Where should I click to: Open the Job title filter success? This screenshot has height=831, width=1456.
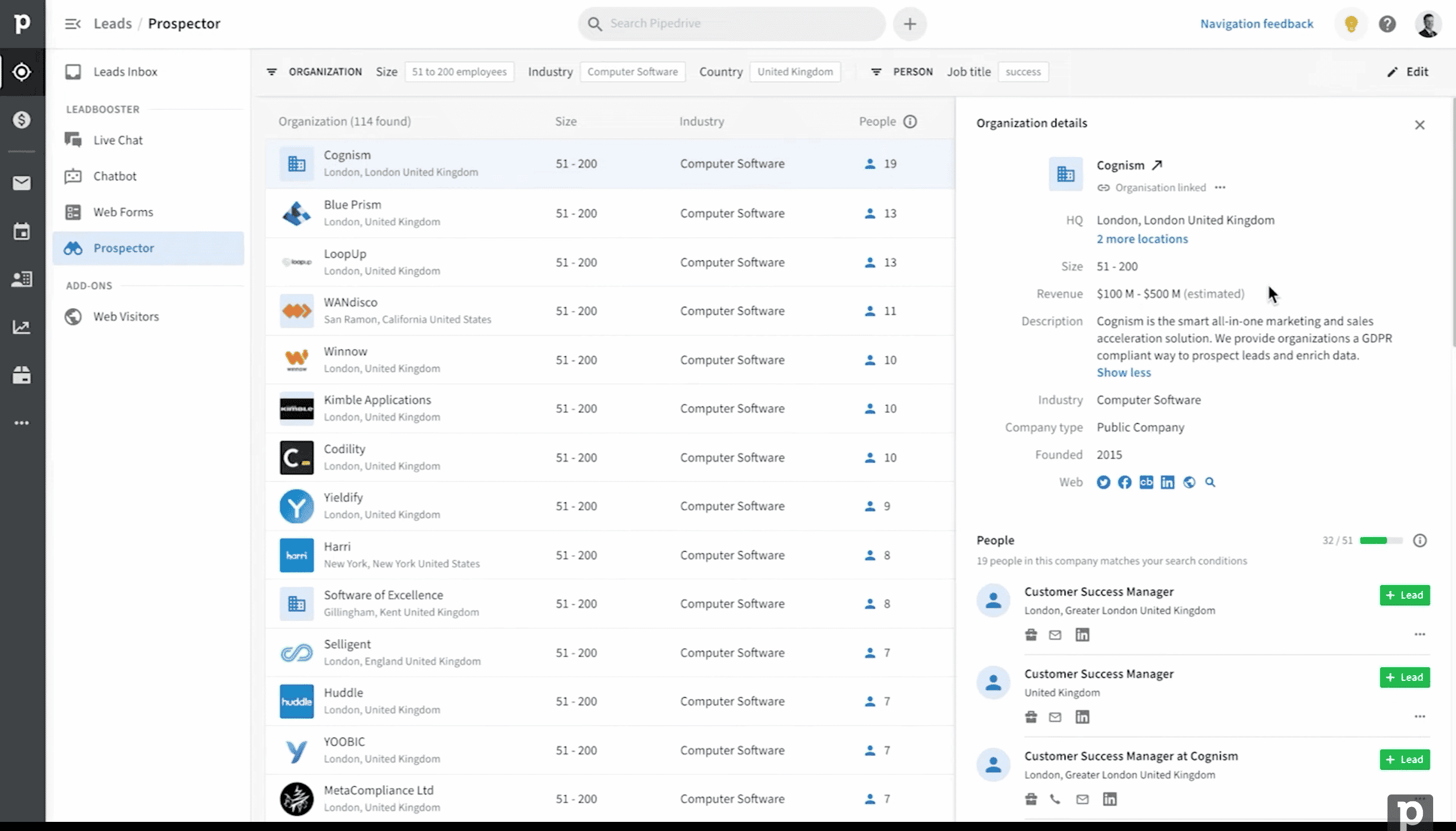1023,72
